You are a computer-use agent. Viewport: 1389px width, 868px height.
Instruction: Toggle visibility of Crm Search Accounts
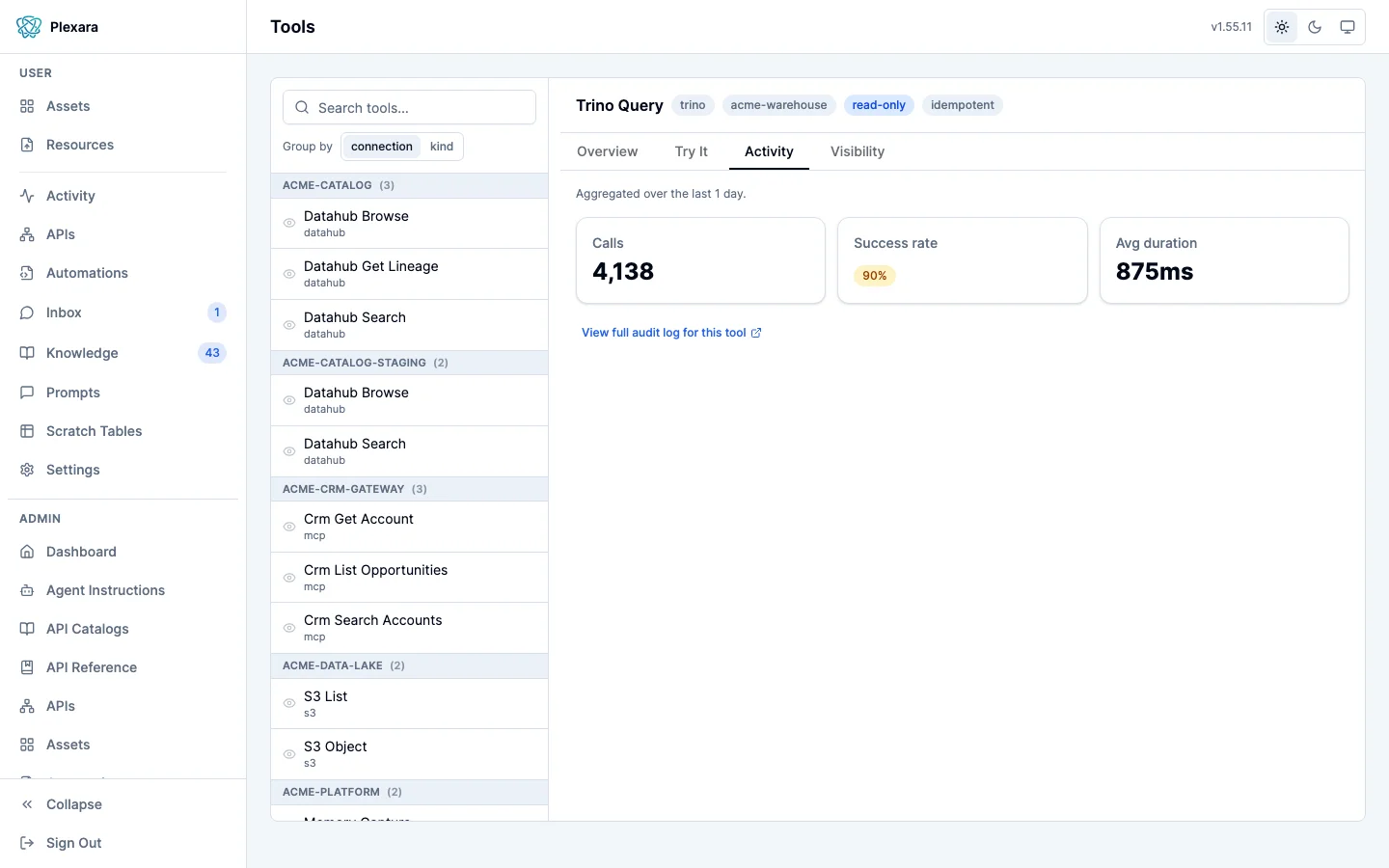pyautogui.click(x=289, y=628)
